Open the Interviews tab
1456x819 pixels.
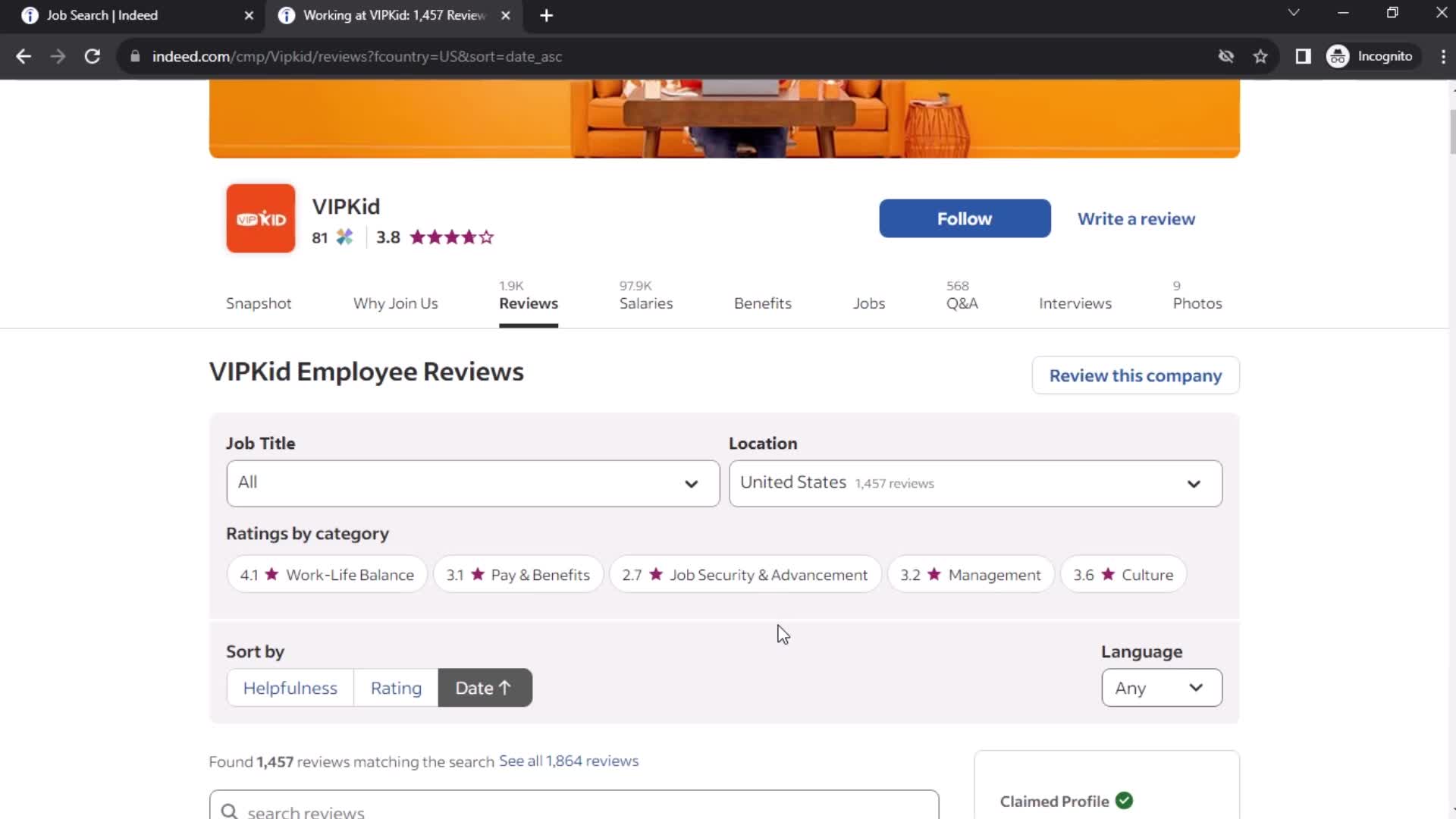(x=1075, y=303)
